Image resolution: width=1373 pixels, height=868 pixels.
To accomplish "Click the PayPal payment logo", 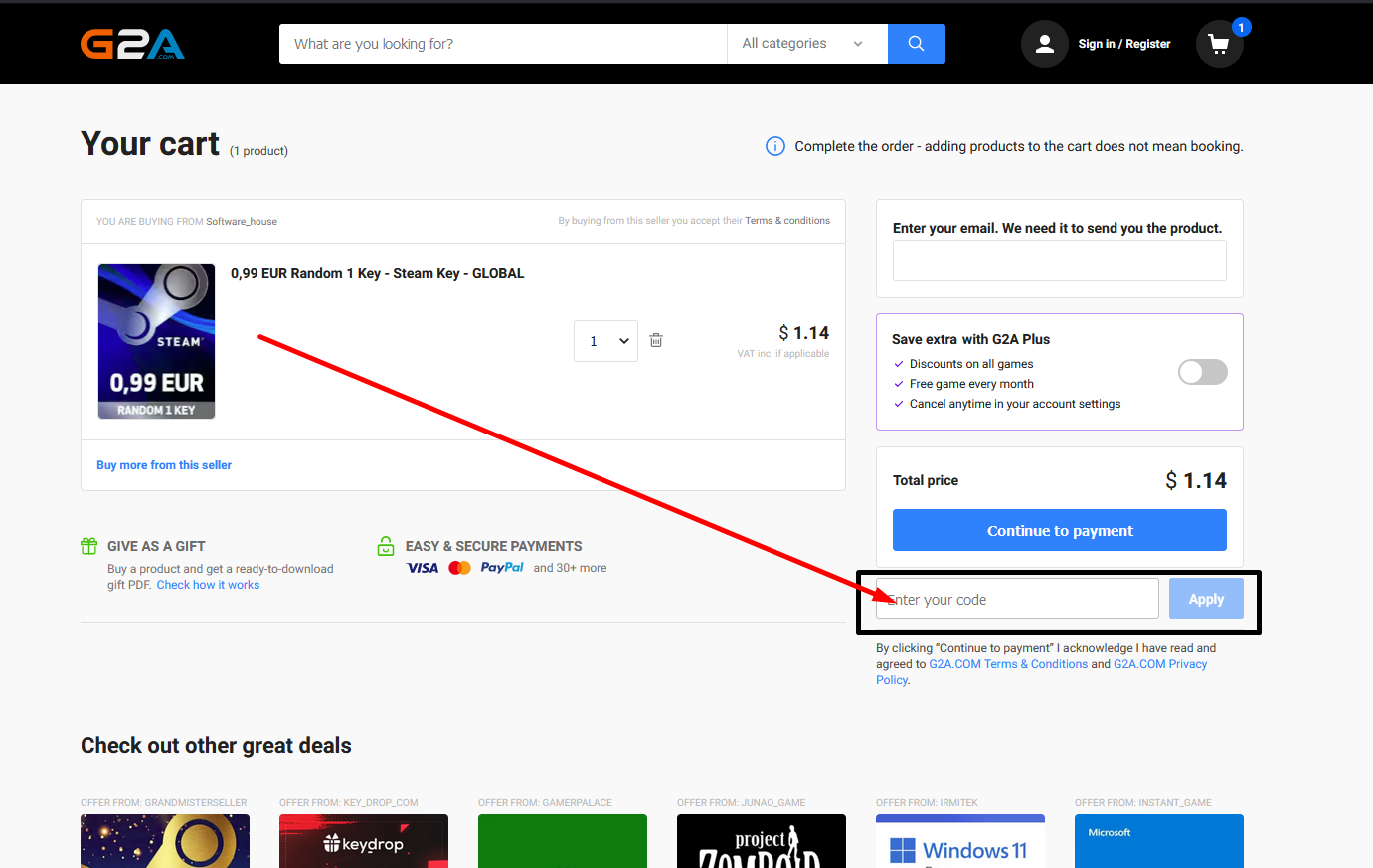I will point(501,568).
